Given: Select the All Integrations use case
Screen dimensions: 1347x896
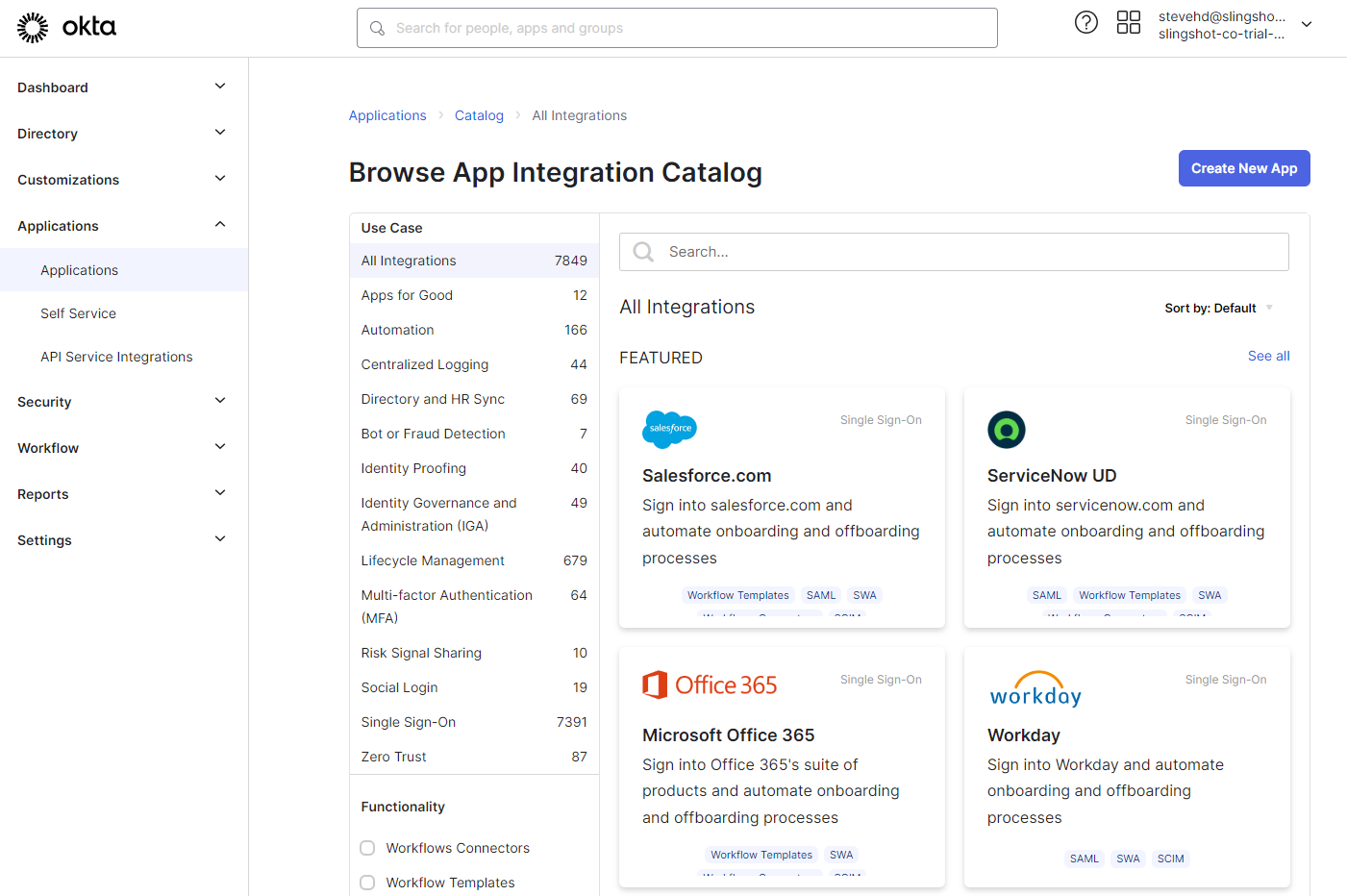Looking at the screenshot, I should pos(474,261).
